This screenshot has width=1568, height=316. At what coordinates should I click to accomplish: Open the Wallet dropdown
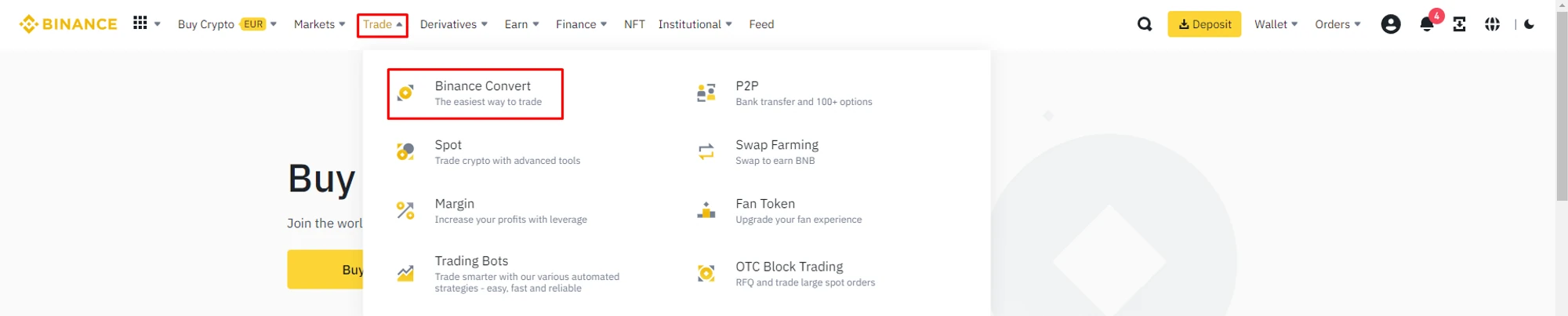[1276, 24]
